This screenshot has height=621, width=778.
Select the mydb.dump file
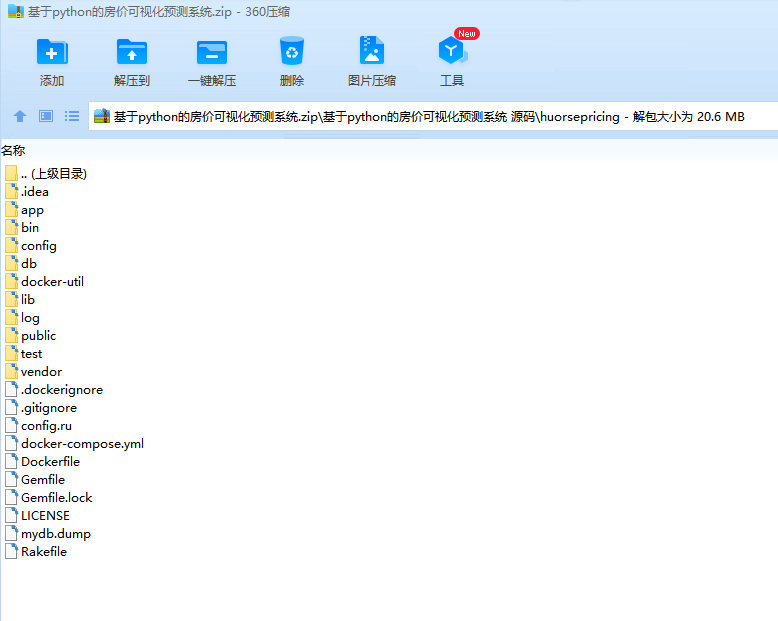coord(48,534)
